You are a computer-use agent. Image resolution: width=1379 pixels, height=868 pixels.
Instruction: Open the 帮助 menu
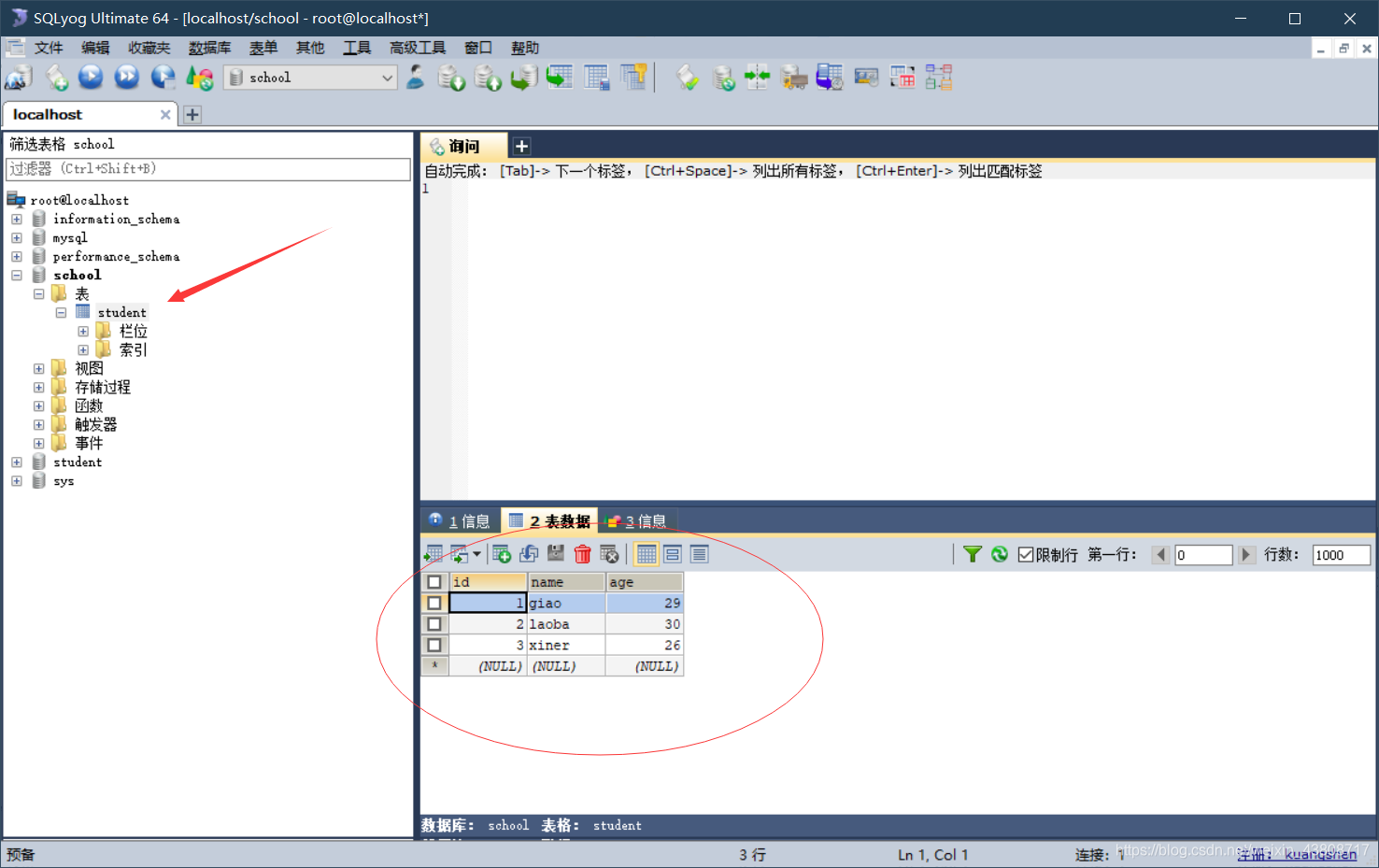(525, 48)
